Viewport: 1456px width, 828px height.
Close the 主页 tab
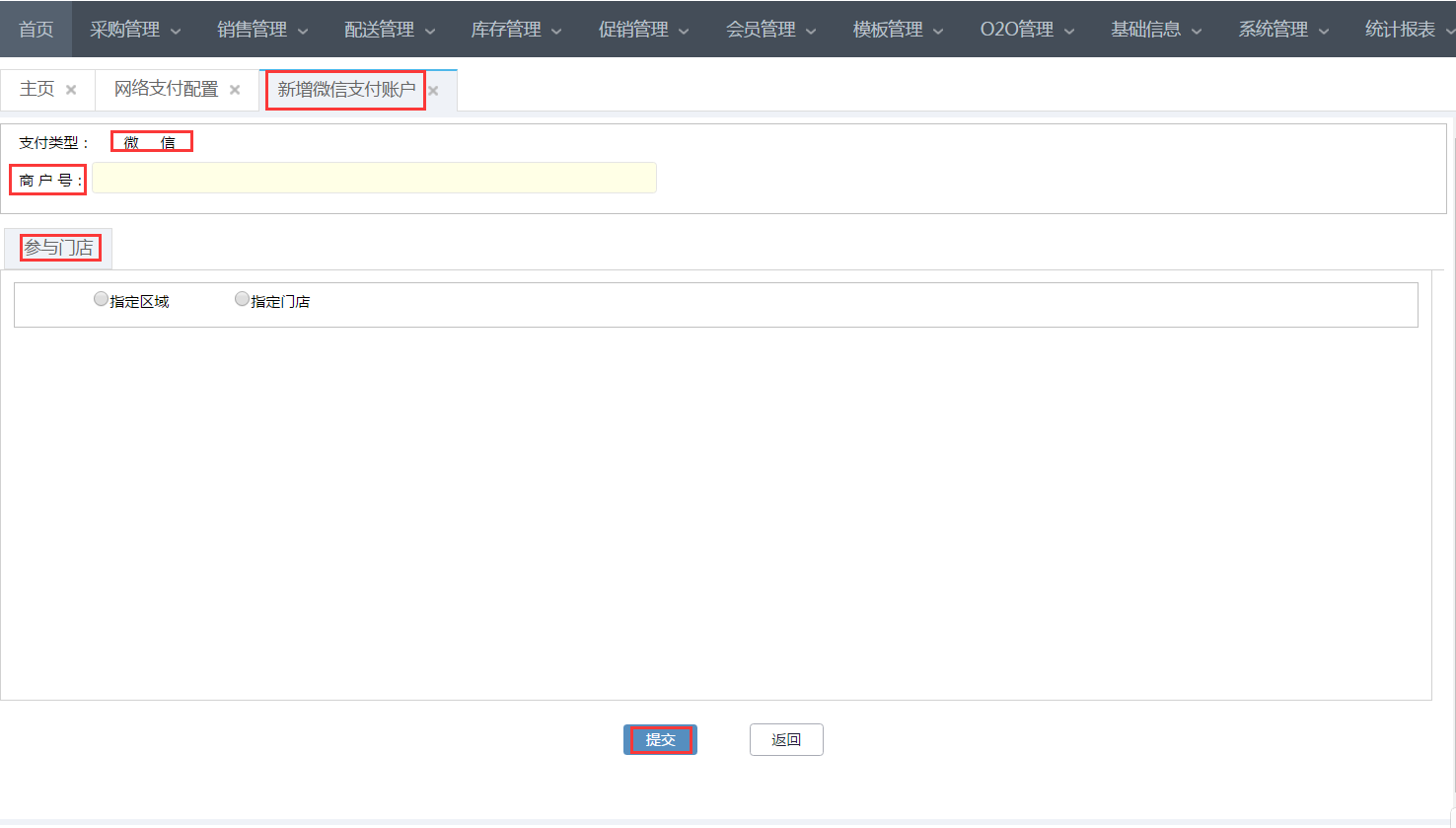coord(71,90)
